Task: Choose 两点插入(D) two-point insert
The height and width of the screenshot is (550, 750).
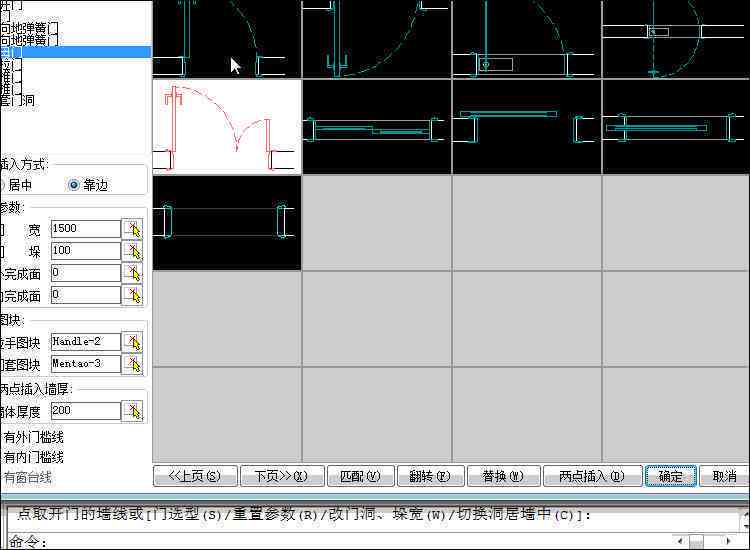Action: tap(592, 476)
